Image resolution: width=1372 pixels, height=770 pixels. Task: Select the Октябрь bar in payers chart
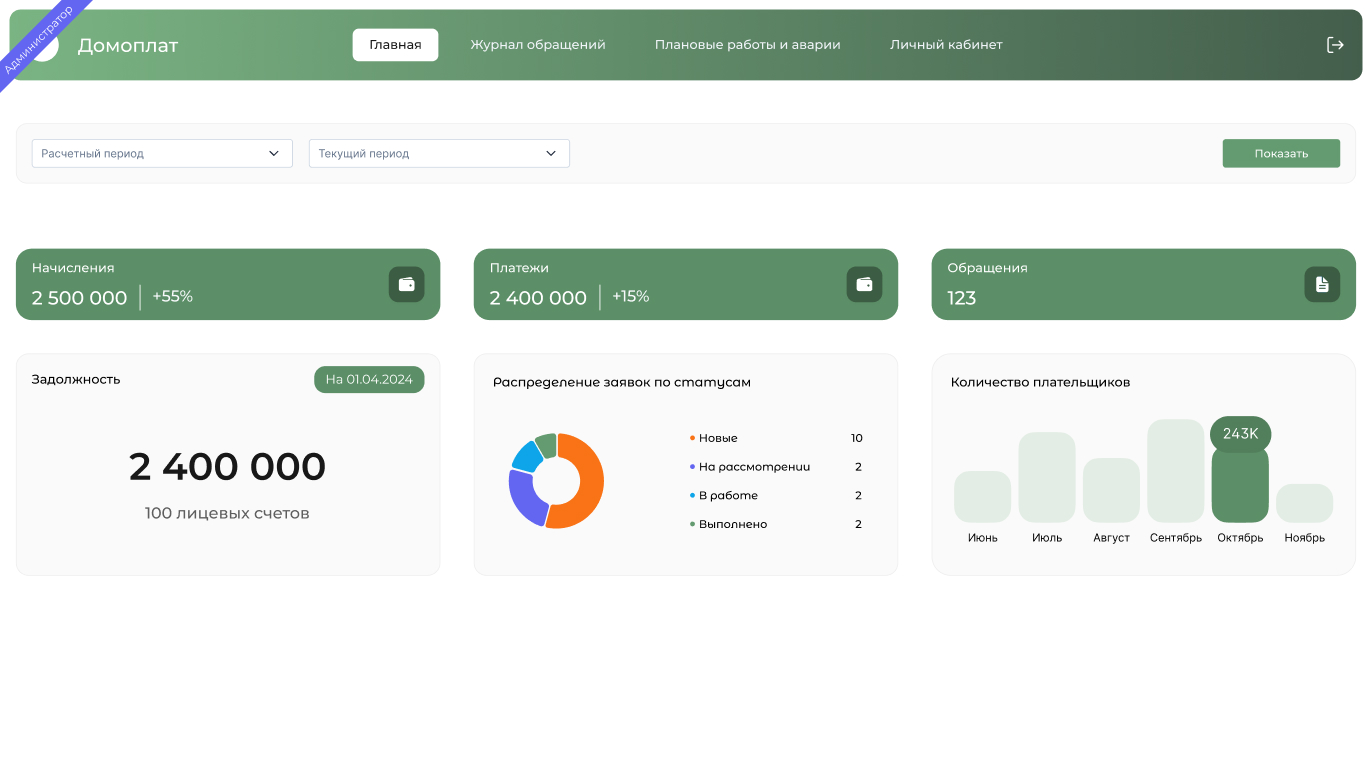click(x=1240, y=486)
